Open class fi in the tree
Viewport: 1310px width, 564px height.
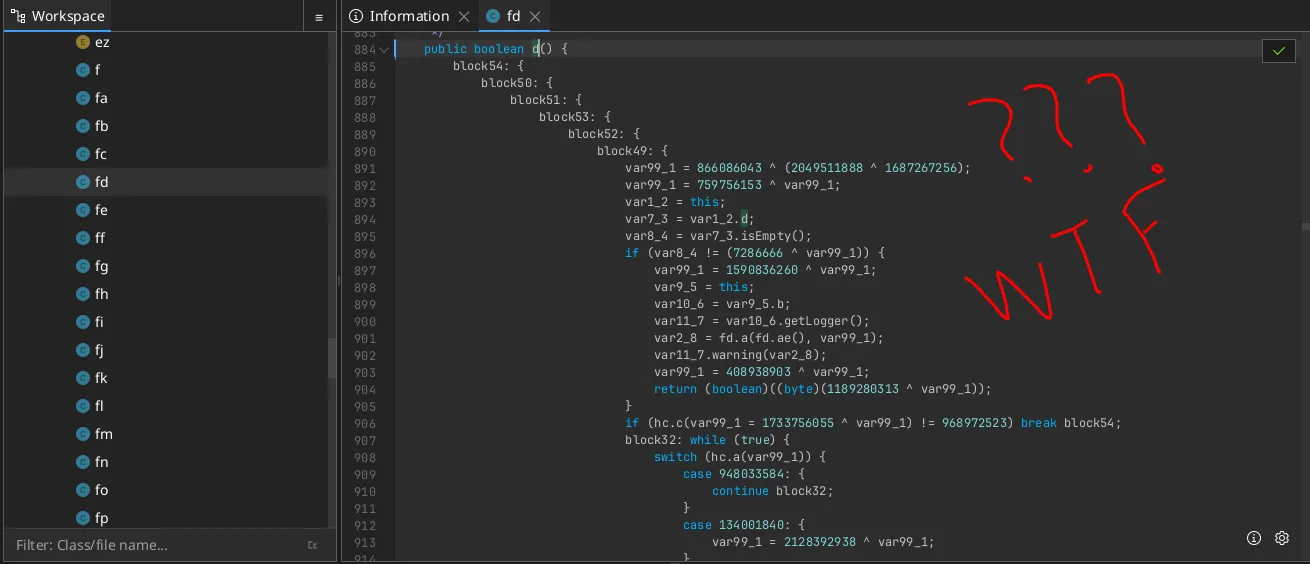pos(98,322)
